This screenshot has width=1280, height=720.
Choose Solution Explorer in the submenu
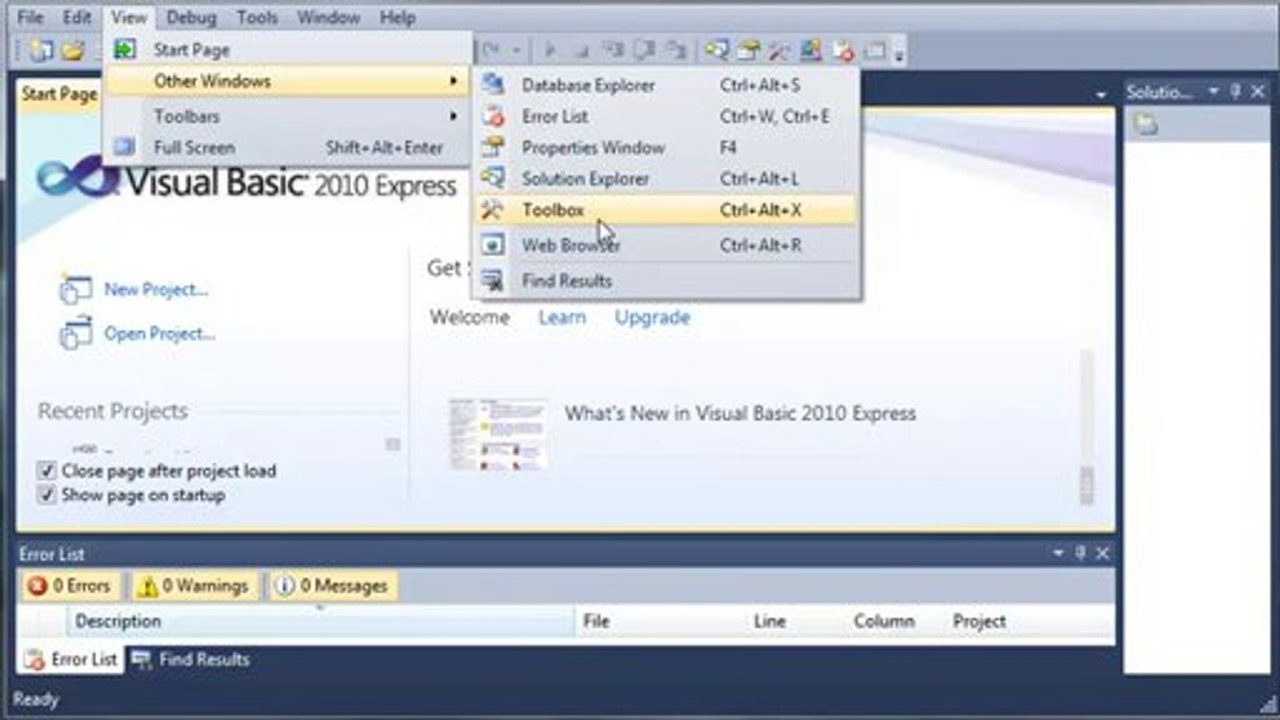point(666,178)
